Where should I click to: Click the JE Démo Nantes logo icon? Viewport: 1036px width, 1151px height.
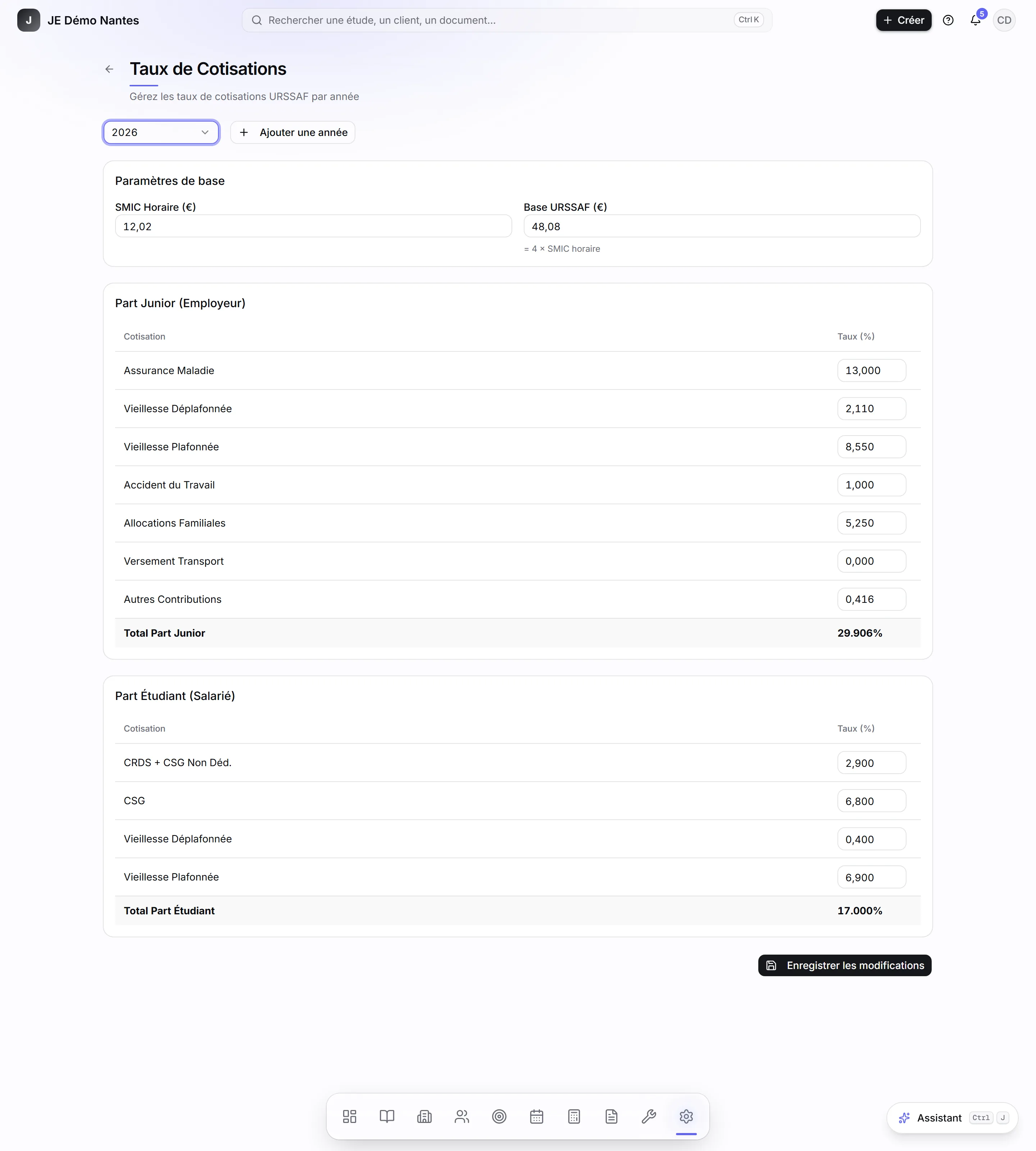tap(28, 21)
